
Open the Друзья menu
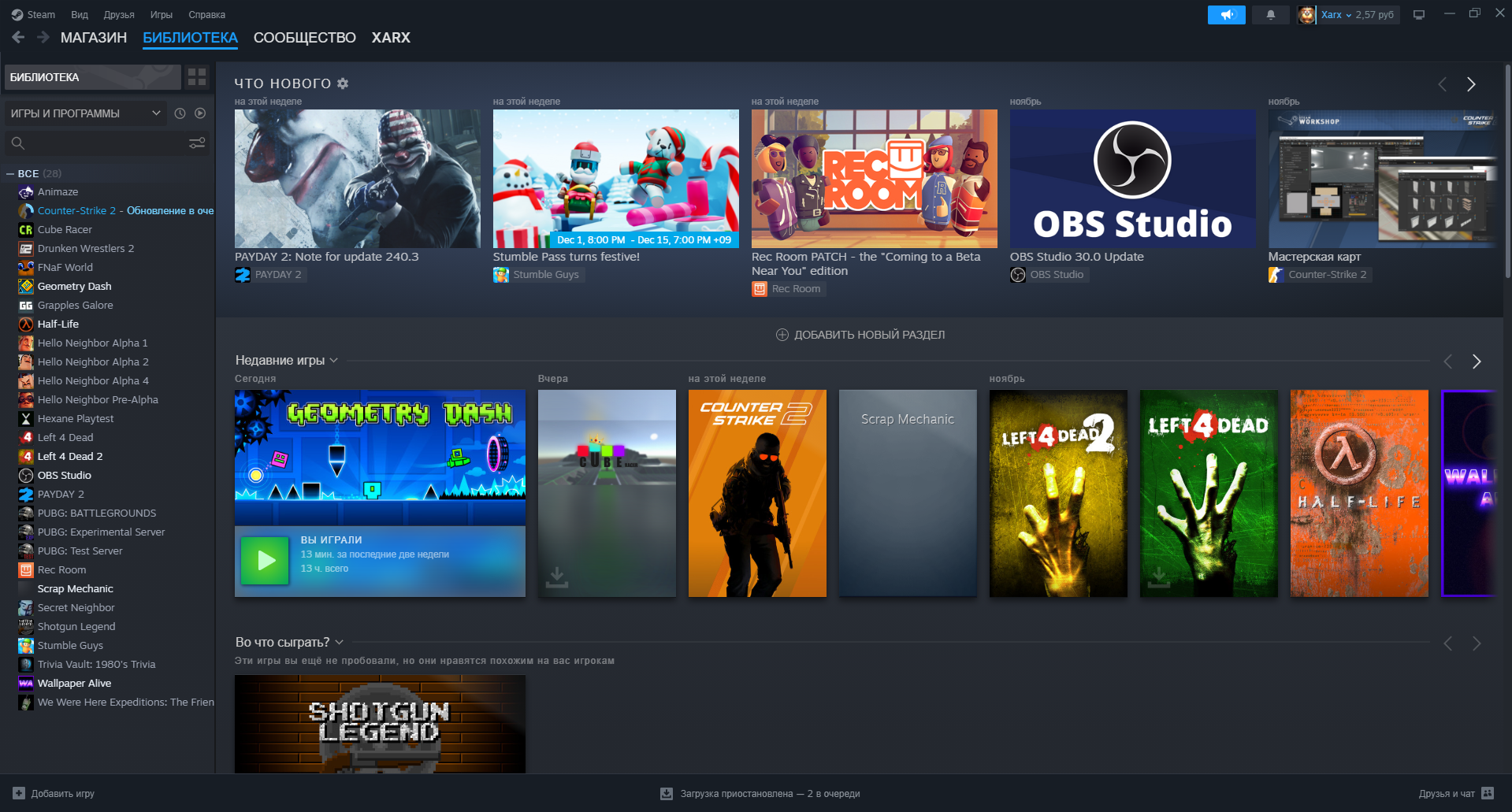pos(119,15)
